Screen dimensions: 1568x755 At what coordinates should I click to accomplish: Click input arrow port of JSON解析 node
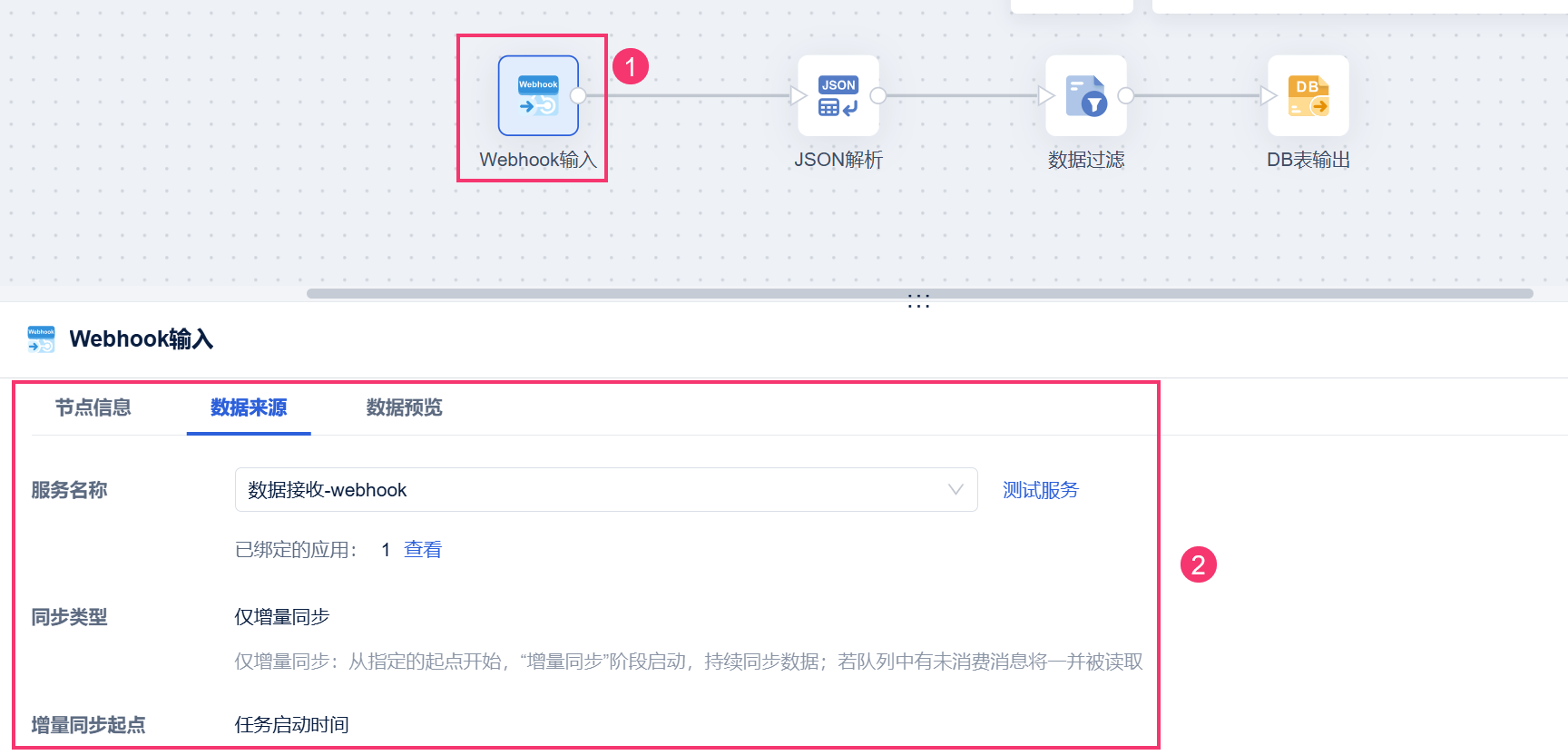pos(799,95)
